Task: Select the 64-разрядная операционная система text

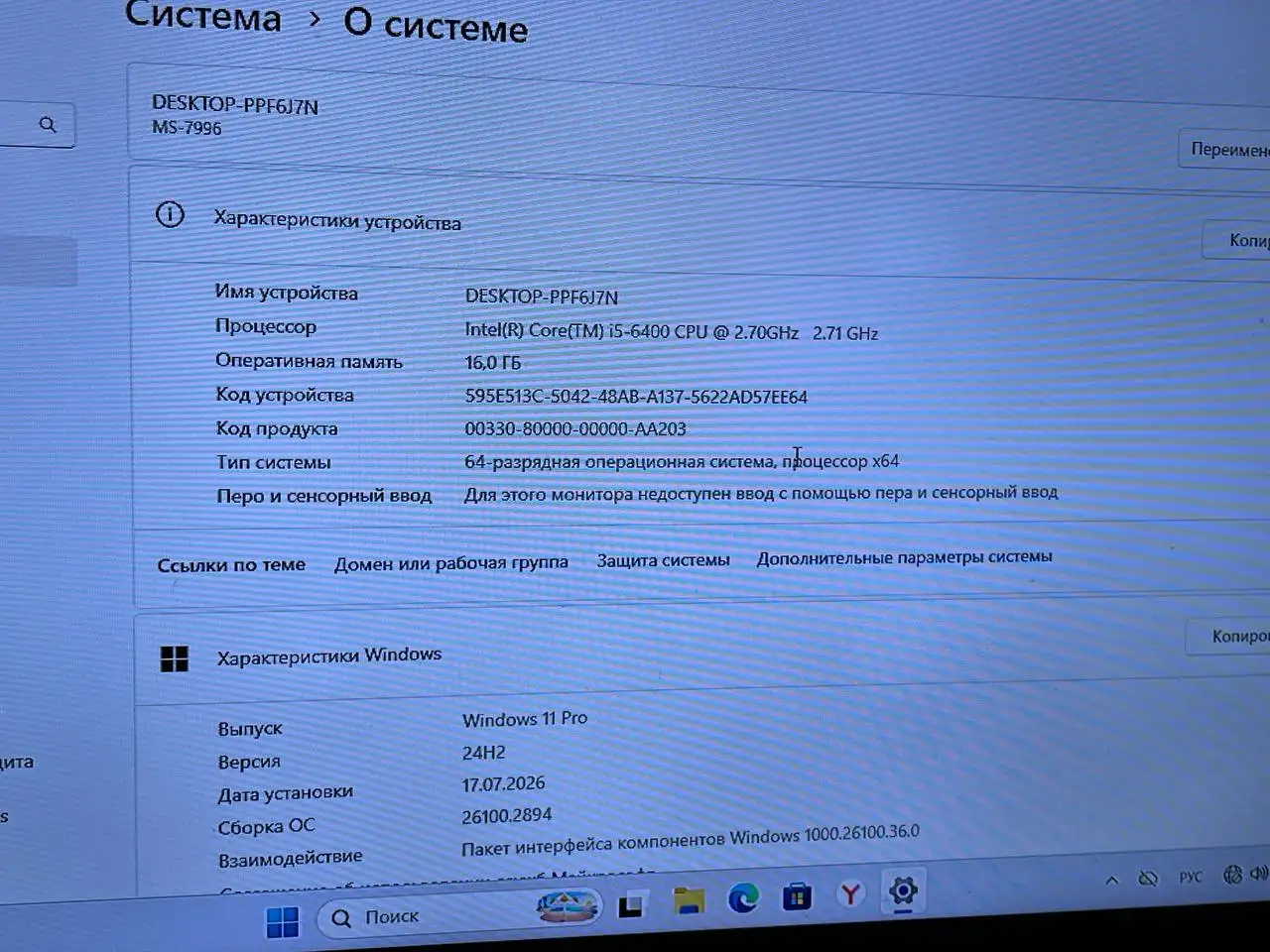Action: pos(682,461)
